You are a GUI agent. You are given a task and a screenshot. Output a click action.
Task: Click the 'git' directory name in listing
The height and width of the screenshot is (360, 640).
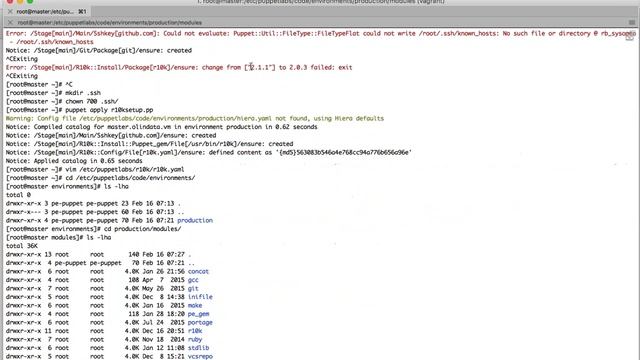[x=193, y=289]
